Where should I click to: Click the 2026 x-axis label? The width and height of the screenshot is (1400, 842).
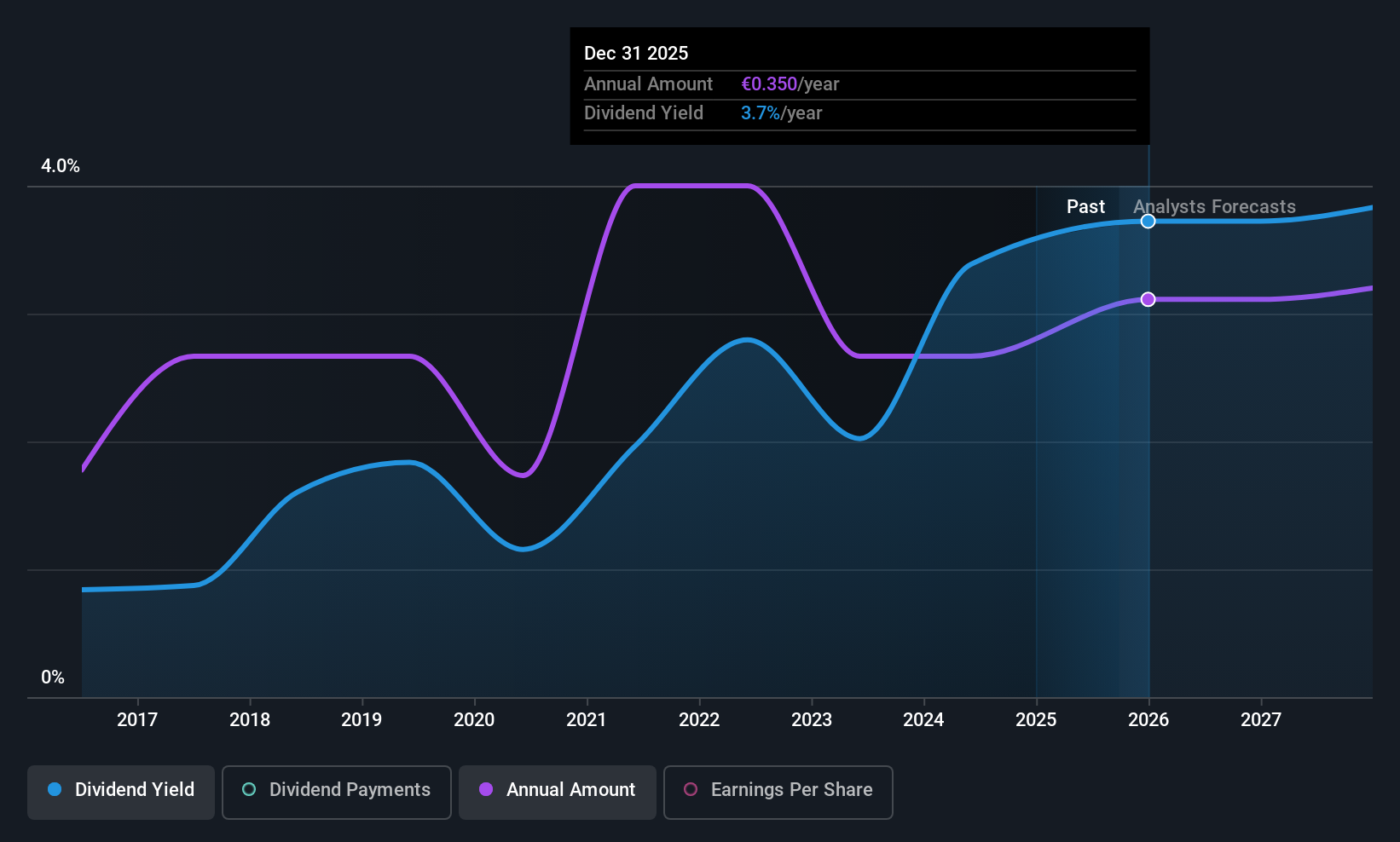coord(1148,720)
